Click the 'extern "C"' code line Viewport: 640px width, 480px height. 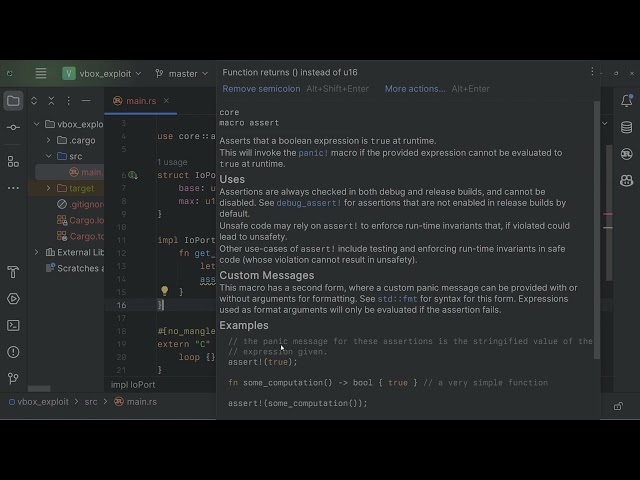(184, 344)
